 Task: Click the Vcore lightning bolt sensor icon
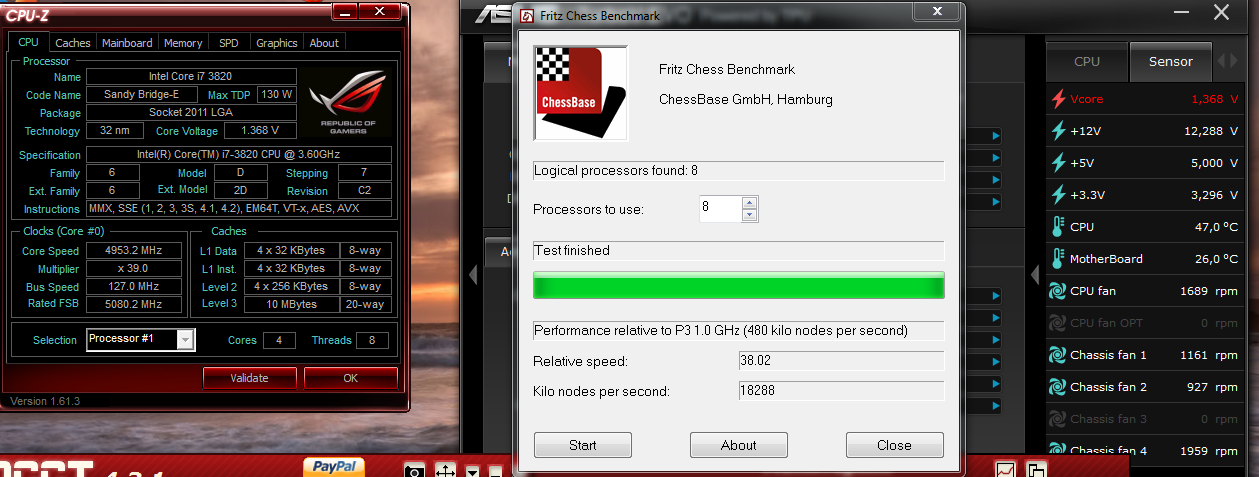click(1058, 99)
